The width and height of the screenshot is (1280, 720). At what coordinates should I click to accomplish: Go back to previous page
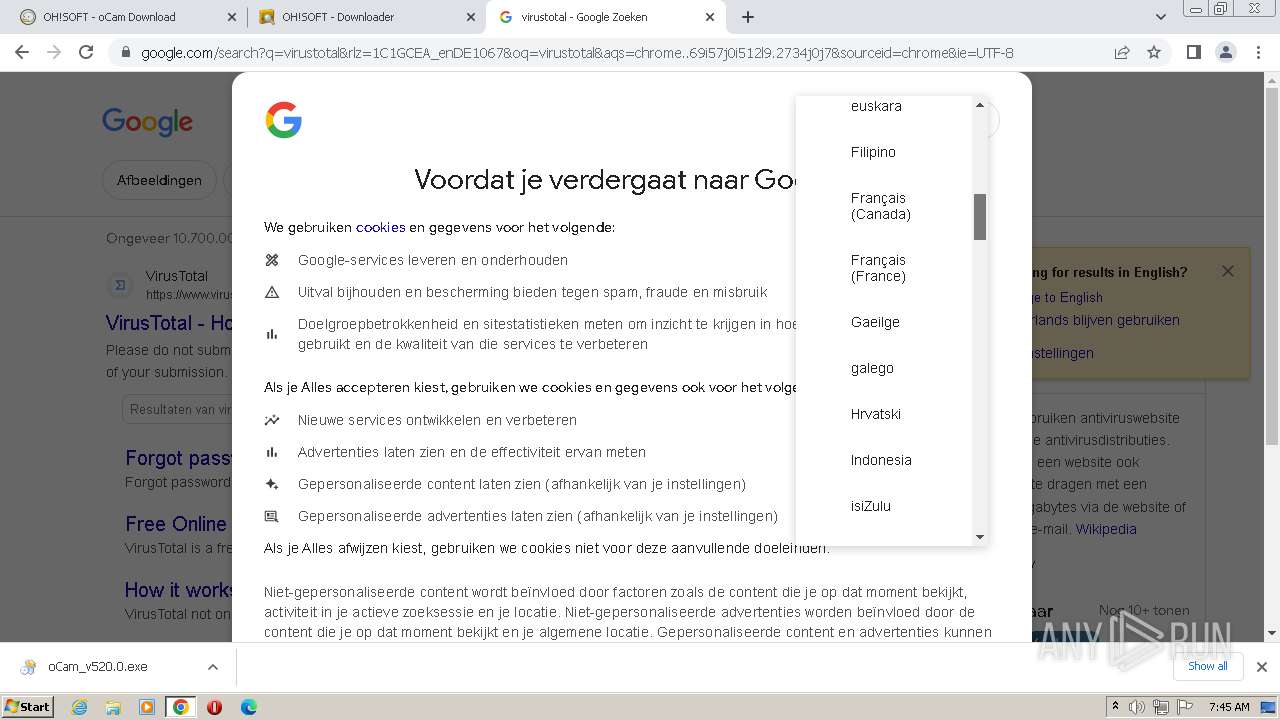pos(23,52)
